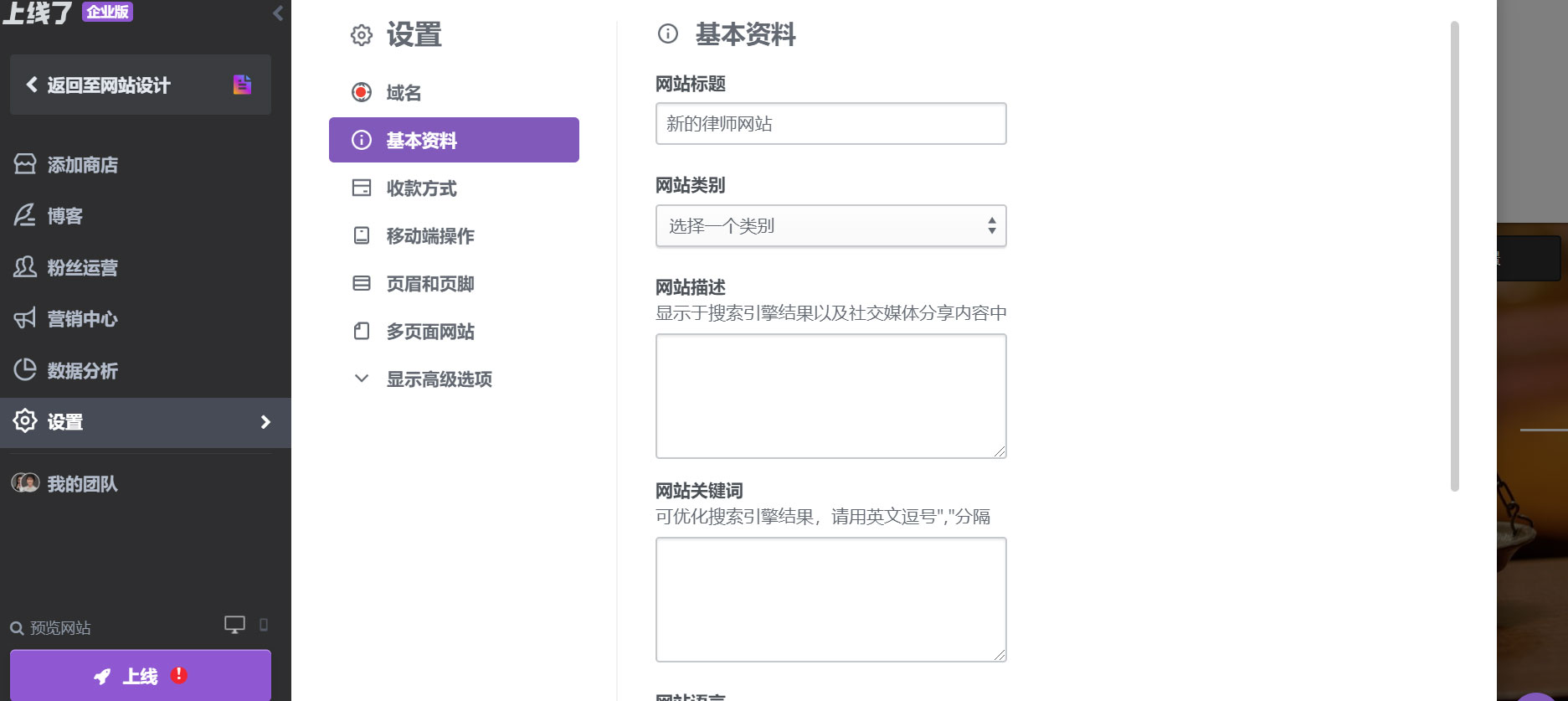1568x701 pixels.
Task: Click the document icon beside 返回至网站设计
Action: [x=242, y=85]
